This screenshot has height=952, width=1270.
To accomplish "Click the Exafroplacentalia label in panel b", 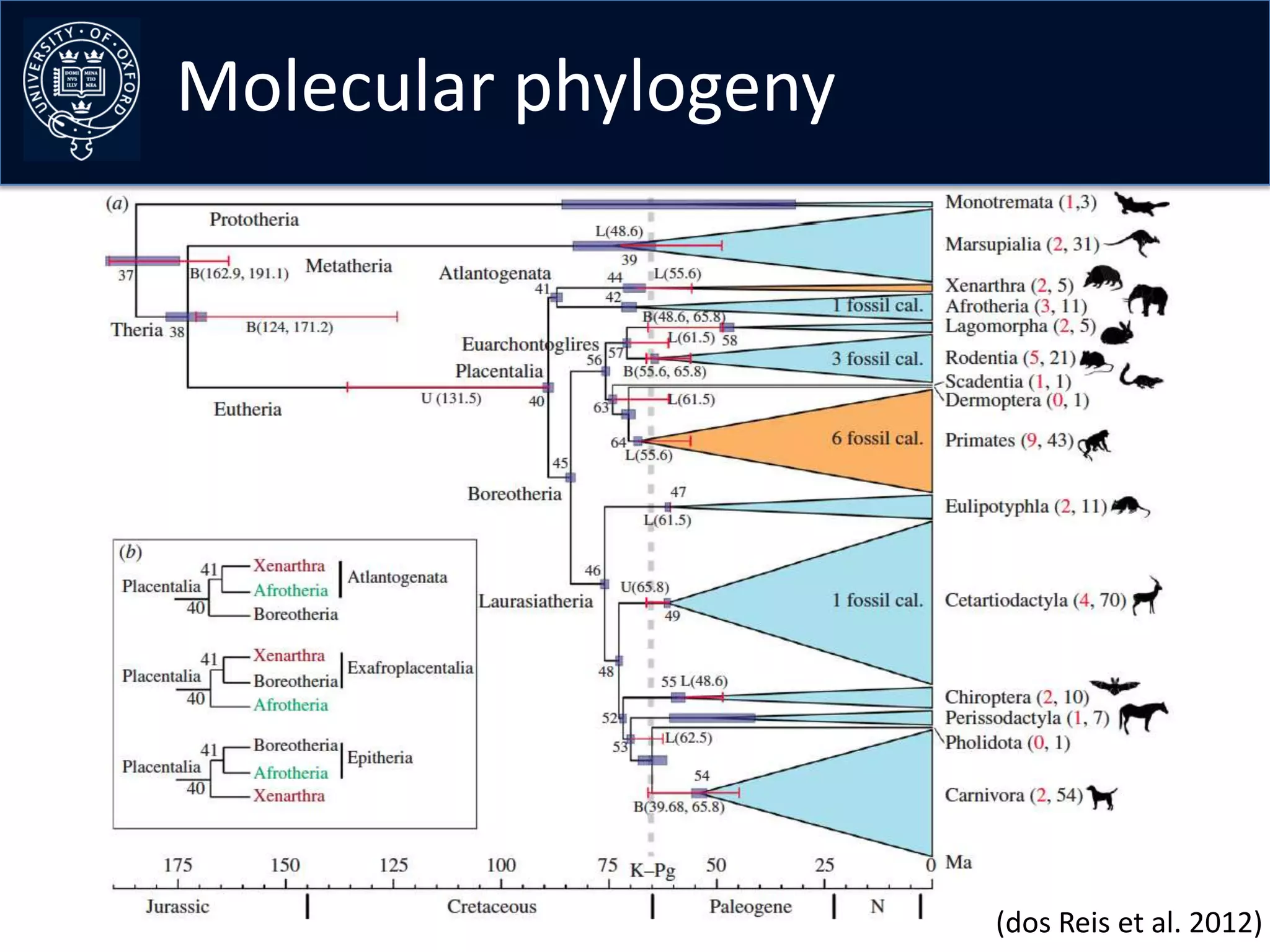I will (410, 668).
